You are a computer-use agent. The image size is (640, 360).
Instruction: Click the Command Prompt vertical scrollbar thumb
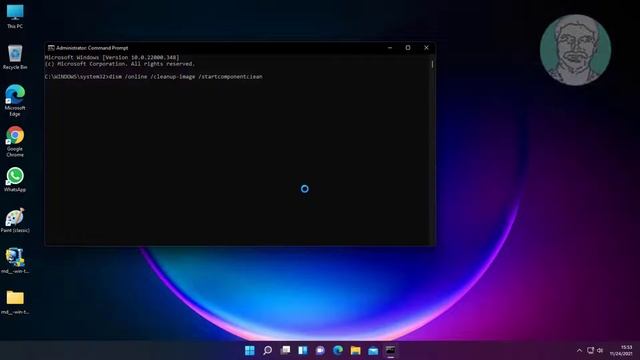(x=432, y=64)
